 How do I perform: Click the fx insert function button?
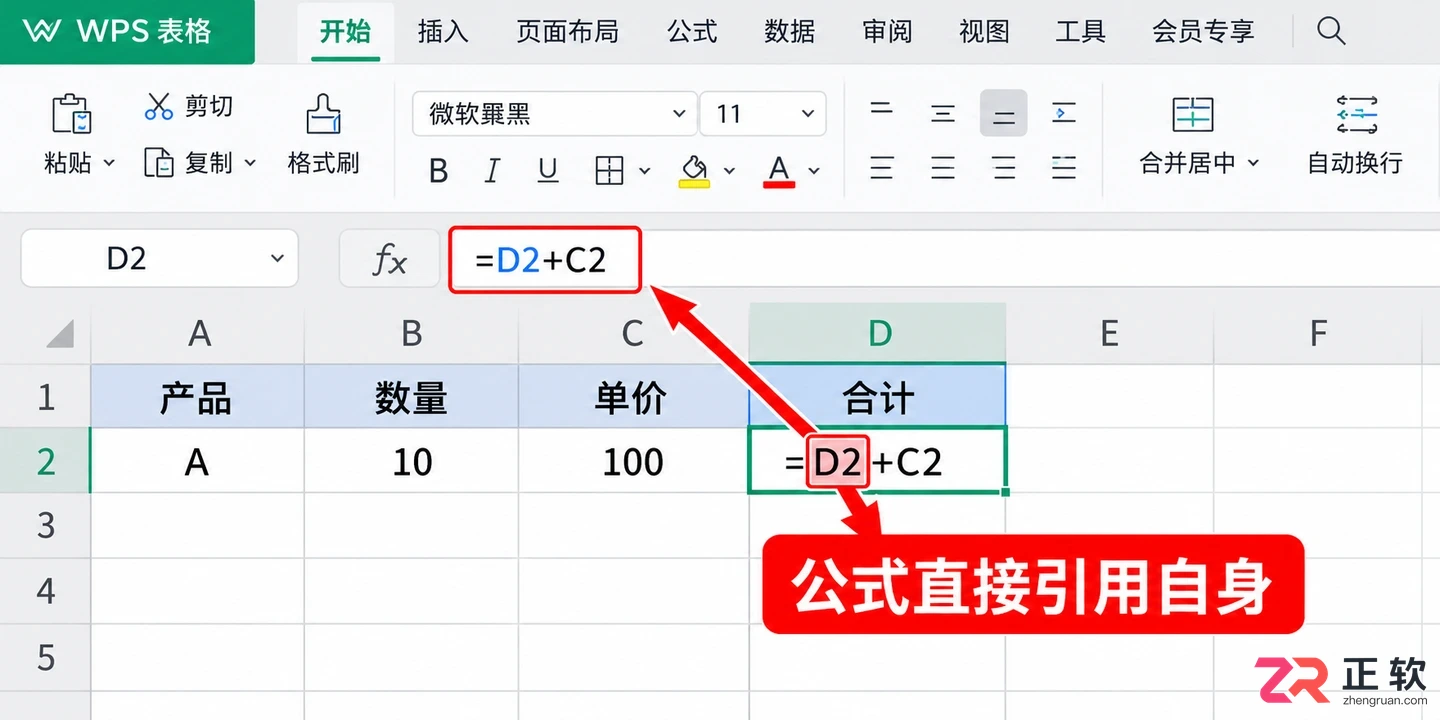click(389, 259)
